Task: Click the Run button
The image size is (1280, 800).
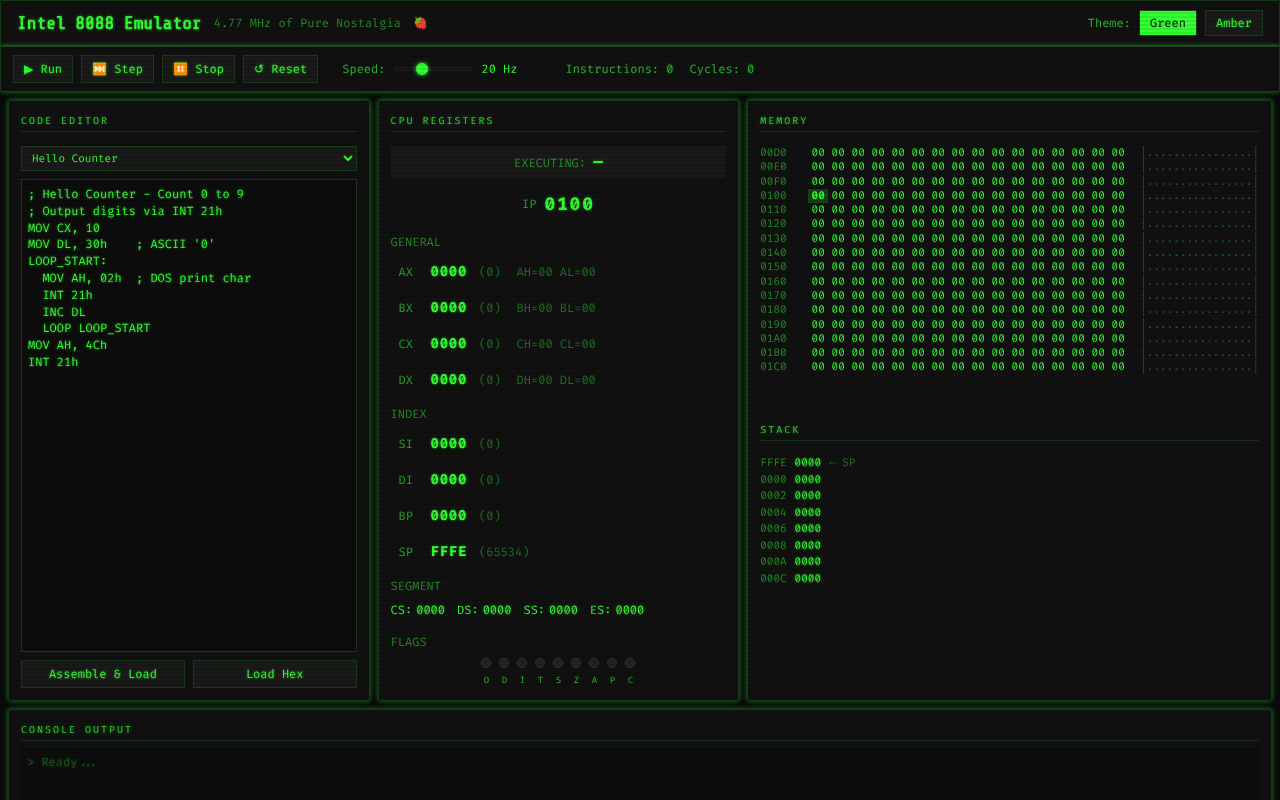Action: [43, 69]
